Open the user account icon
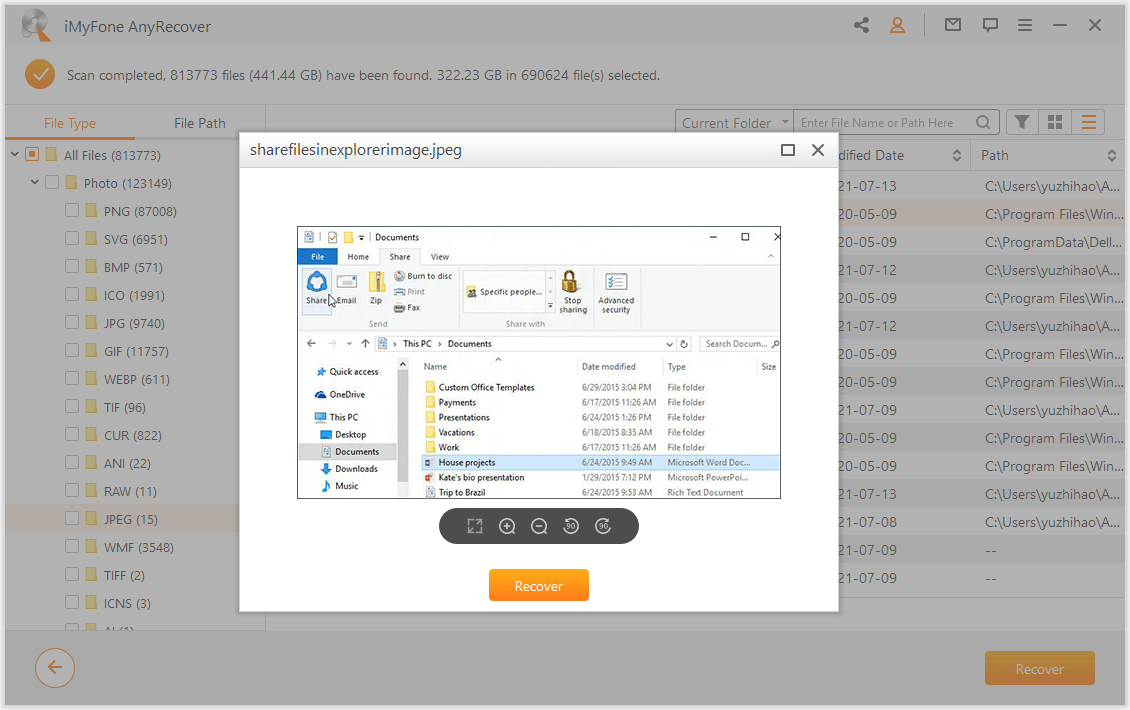The height and width of the screenshot is (710, 1130). 897,26
